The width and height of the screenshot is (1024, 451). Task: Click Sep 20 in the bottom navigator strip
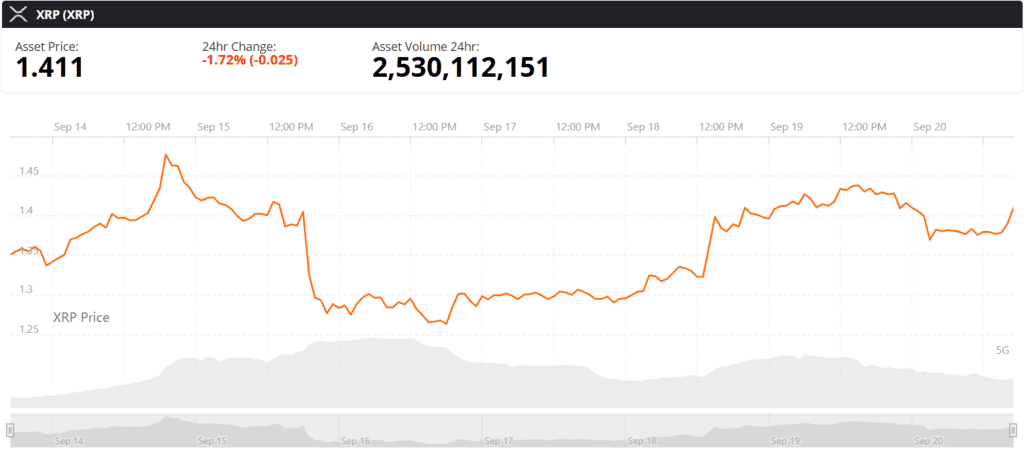(x=929, y=441)
